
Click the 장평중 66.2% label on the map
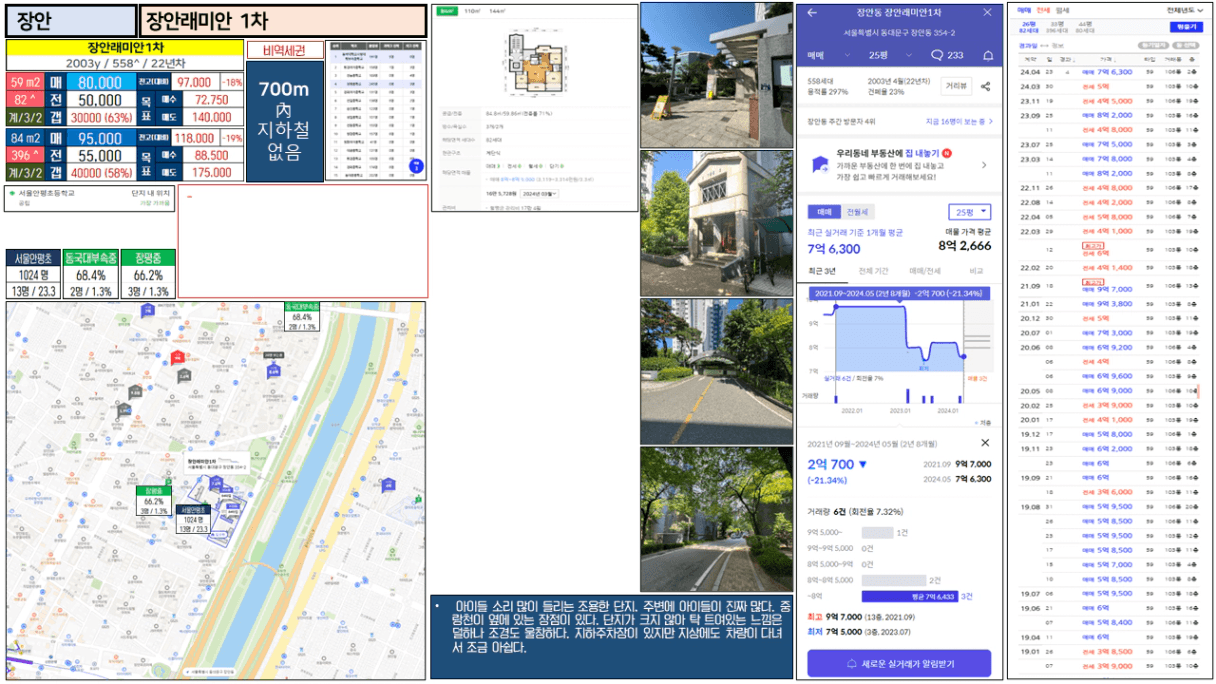[x=154, y=502]
